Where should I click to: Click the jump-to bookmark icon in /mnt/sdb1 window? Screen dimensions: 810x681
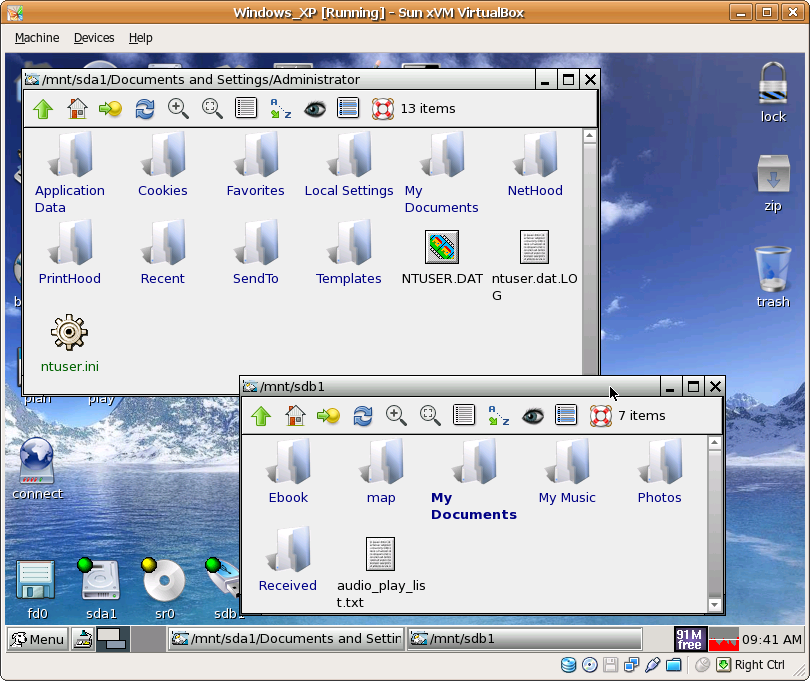tap(328, 416)
